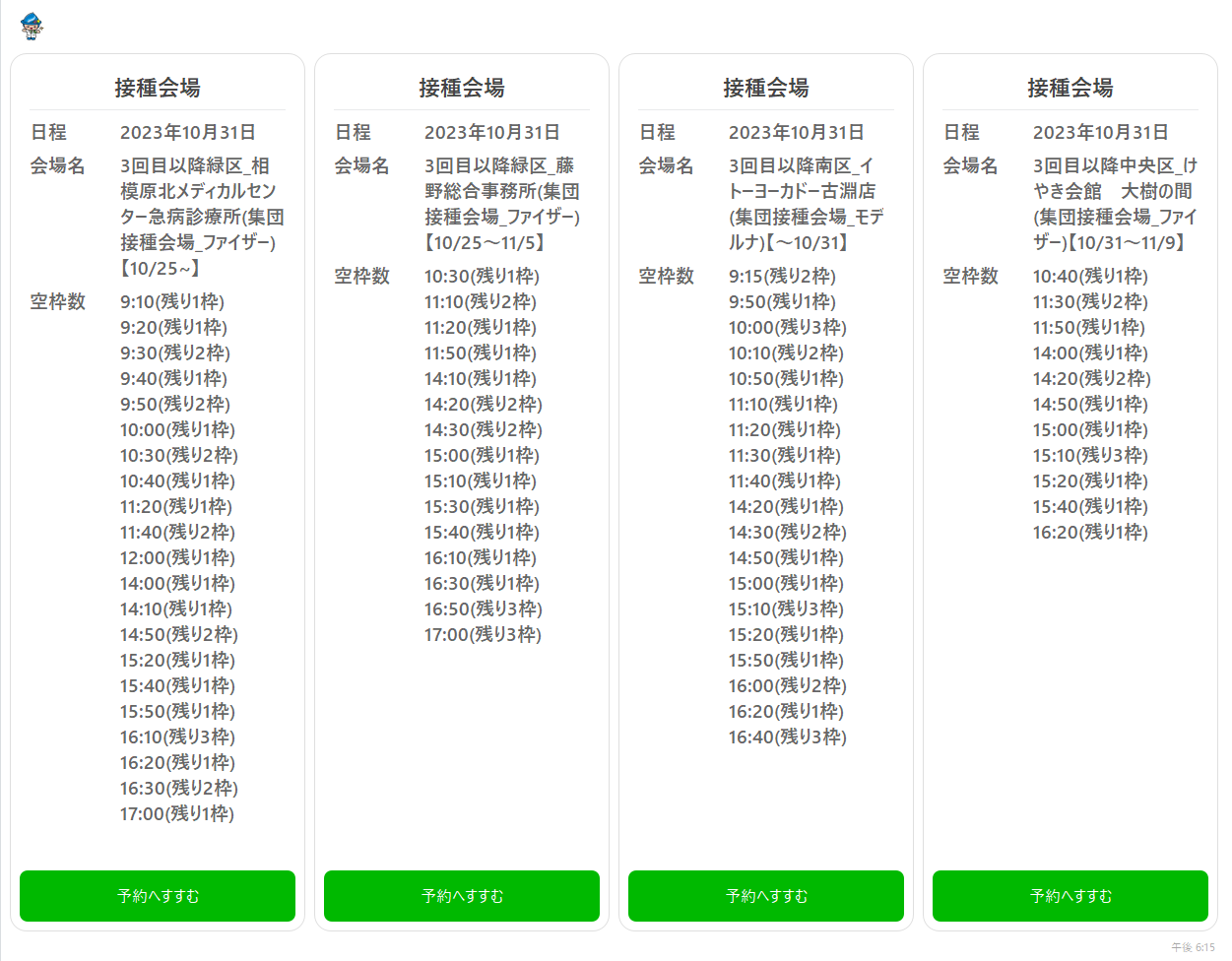Image resolution: width=1232 pixels, height=961 pixels.
Task: Click the 9:30(残り2枠) slot
Action: 175,353
